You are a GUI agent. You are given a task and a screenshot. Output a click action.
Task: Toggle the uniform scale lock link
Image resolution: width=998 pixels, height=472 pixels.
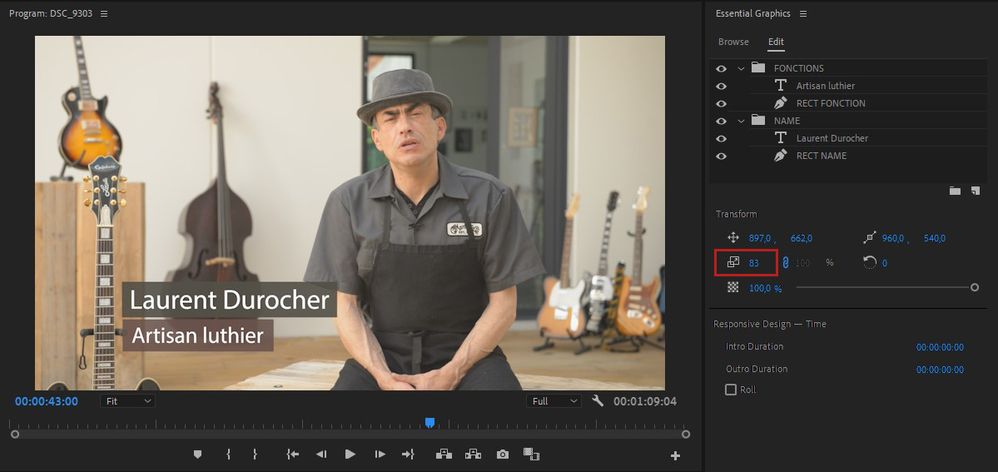point(785,262)
